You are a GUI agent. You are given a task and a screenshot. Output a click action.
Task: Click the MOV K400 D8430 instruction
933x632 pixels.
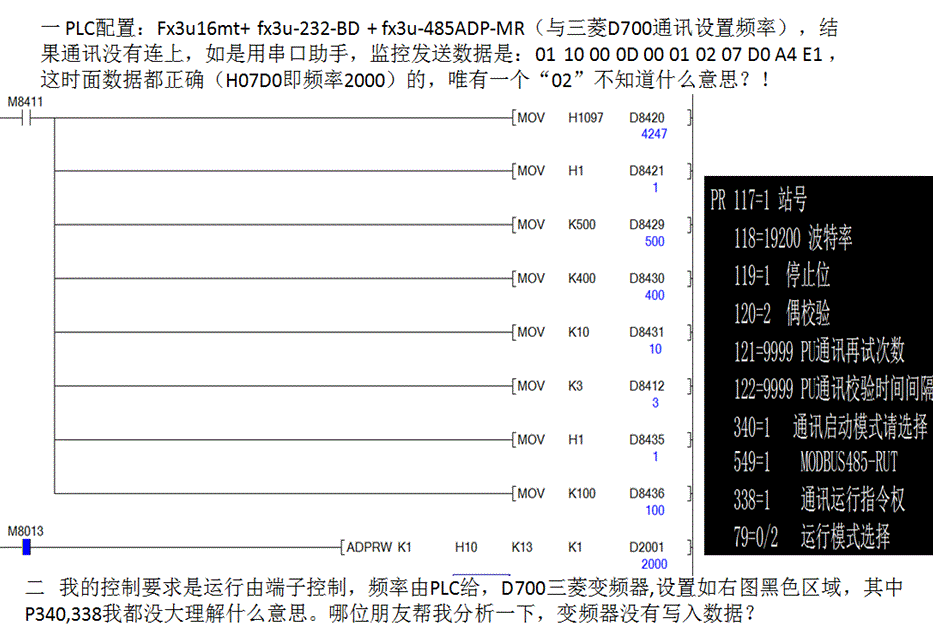click(590, 278)
